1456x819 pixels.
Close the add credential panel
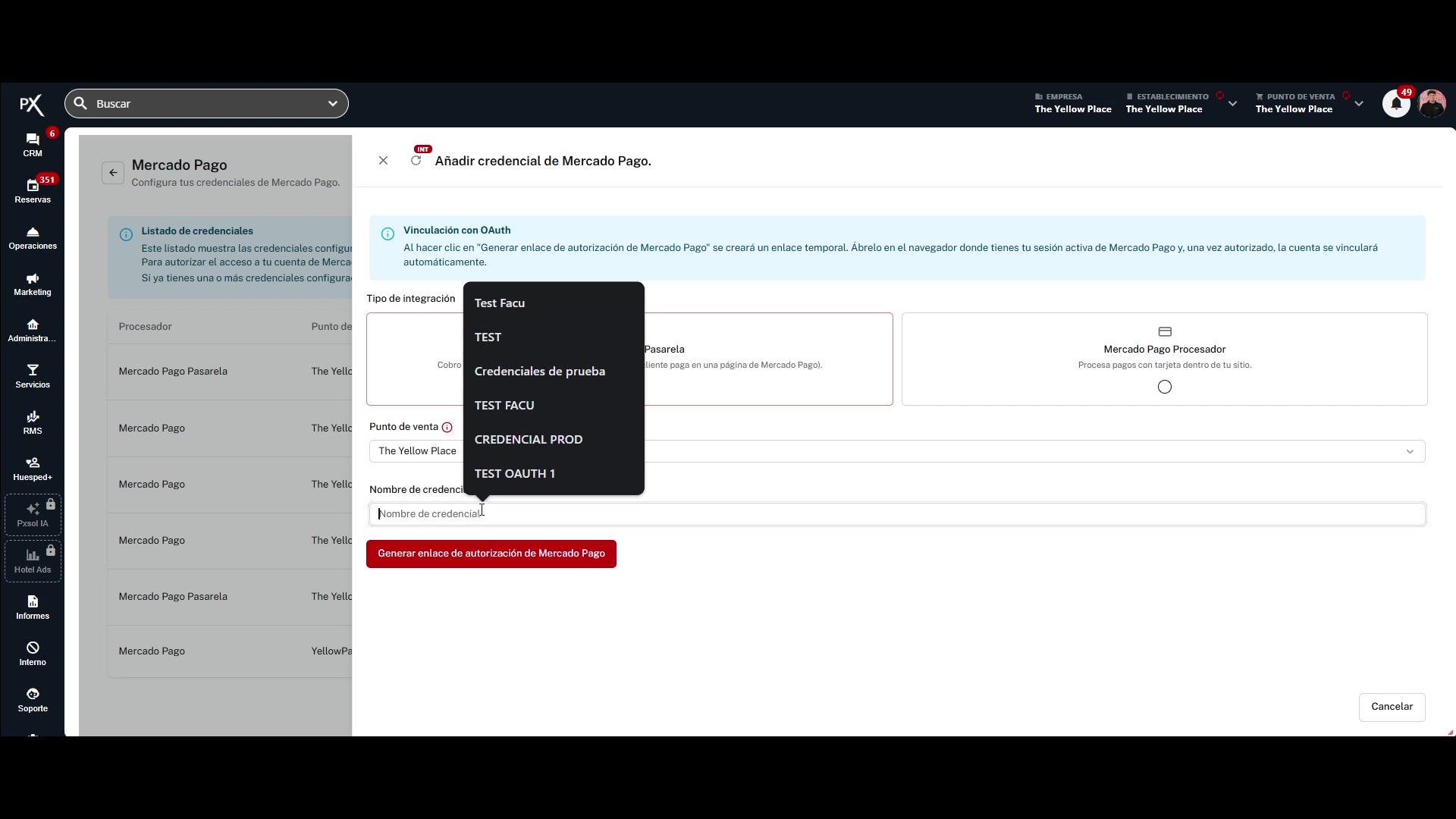(x=383, y=161)
